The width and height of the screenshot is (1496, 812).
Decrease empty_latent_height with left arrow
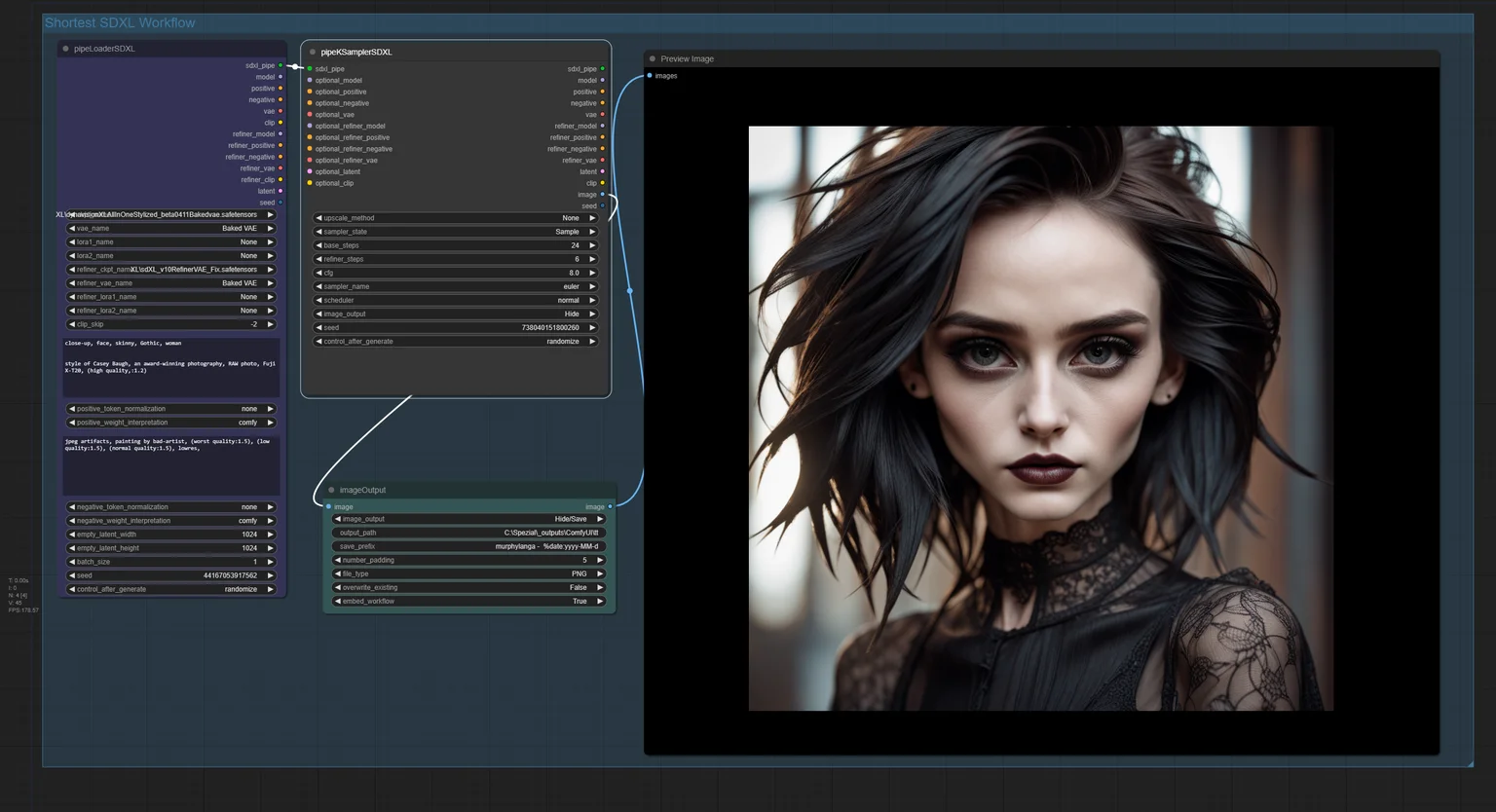71,547
